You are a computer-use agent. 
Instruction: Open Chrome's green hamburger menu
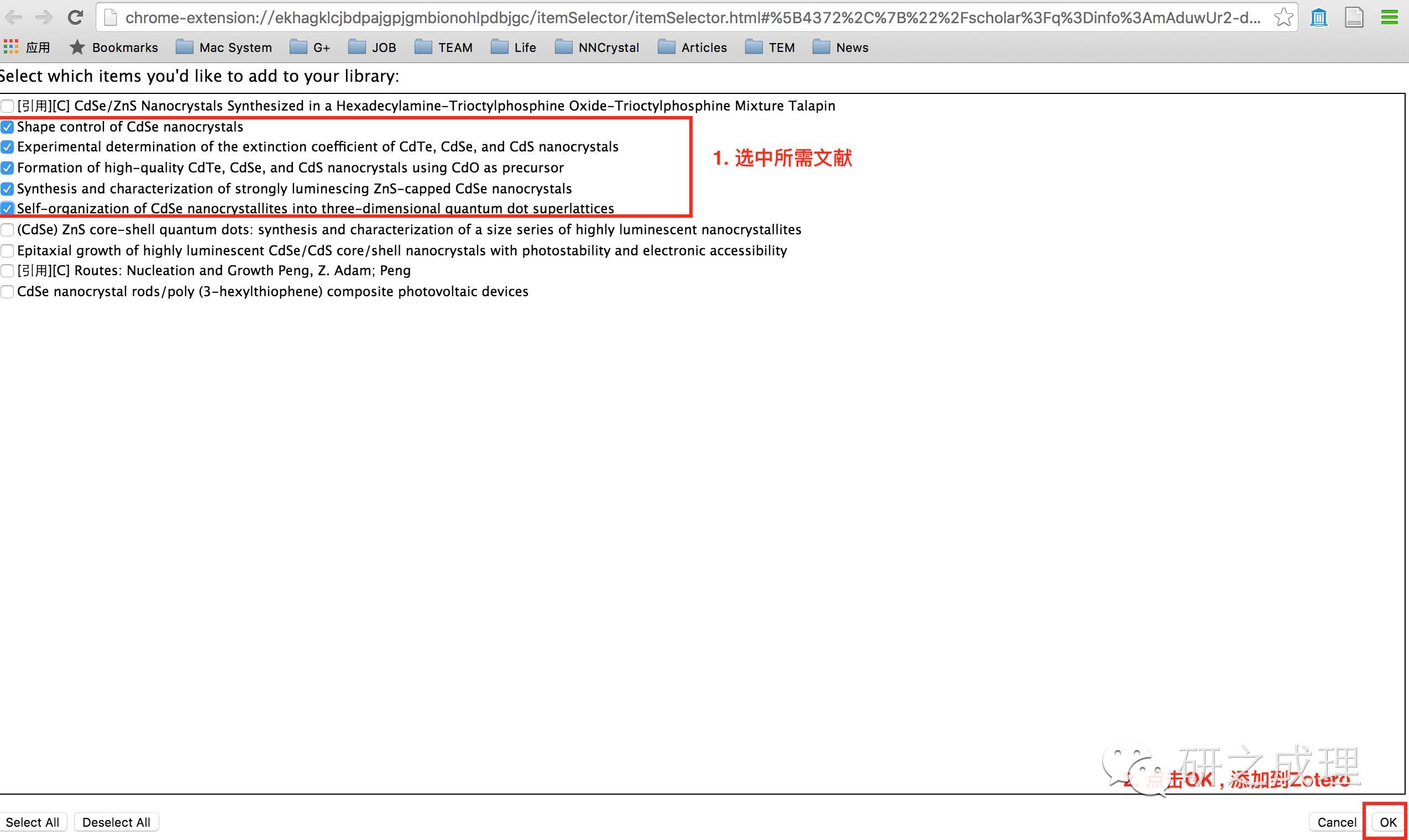[1389, 18]
